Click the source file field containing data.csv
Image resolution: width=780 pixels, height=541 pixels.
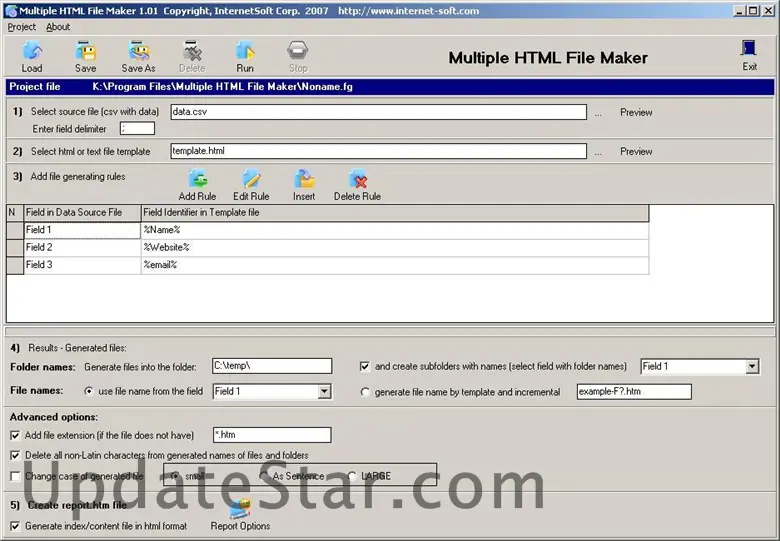pyautogui.click(x=379, y=112)
